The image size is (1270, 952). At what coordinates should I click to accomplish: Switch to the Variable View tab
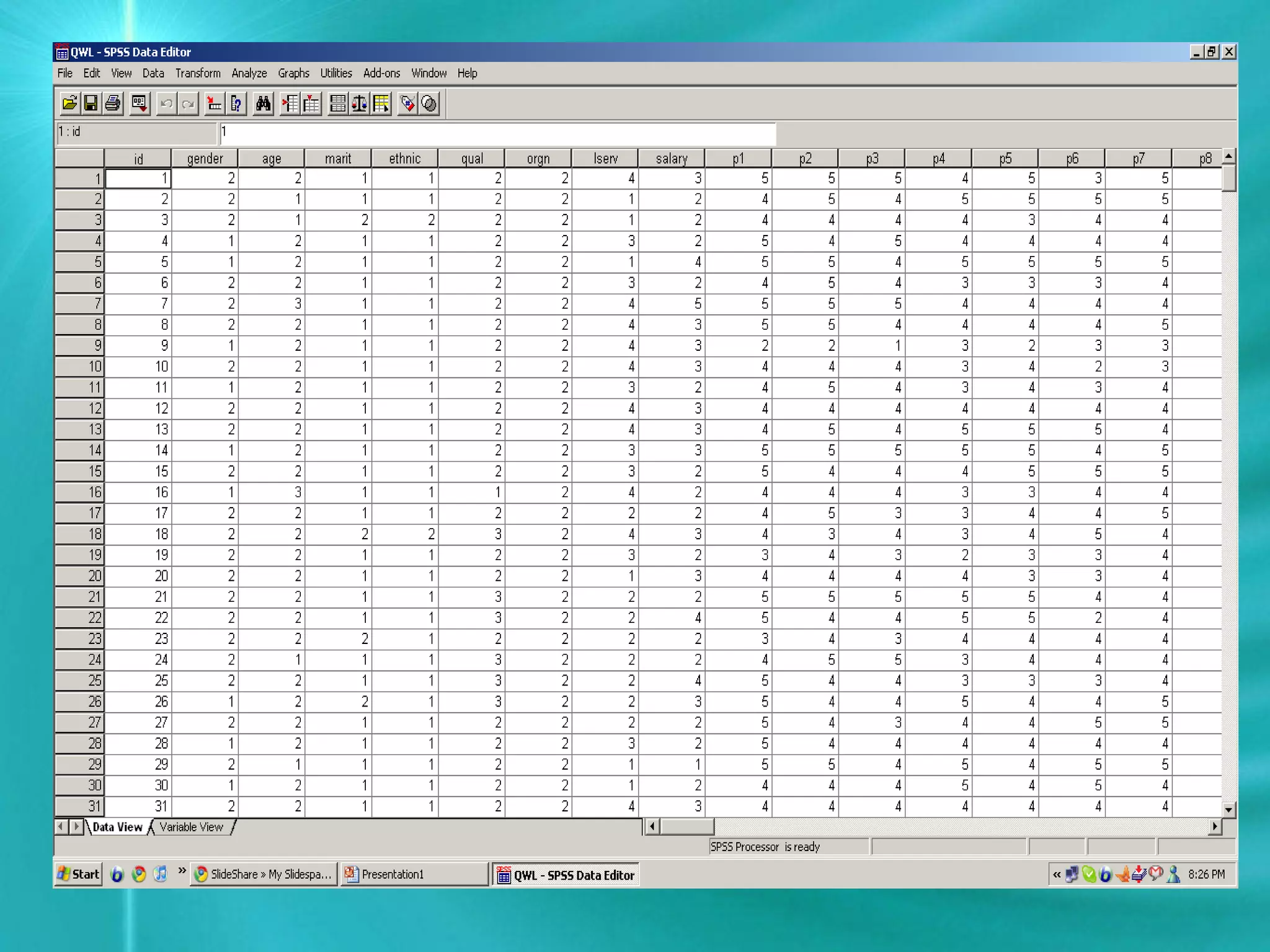click(191, 827)
